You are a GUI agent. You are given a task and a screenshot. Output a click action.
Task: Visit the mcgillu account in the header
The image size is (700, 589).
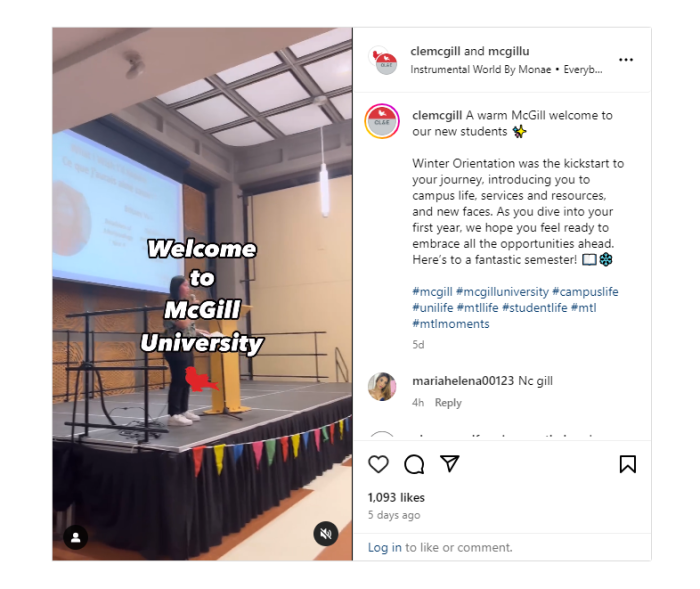click(508, 51)
